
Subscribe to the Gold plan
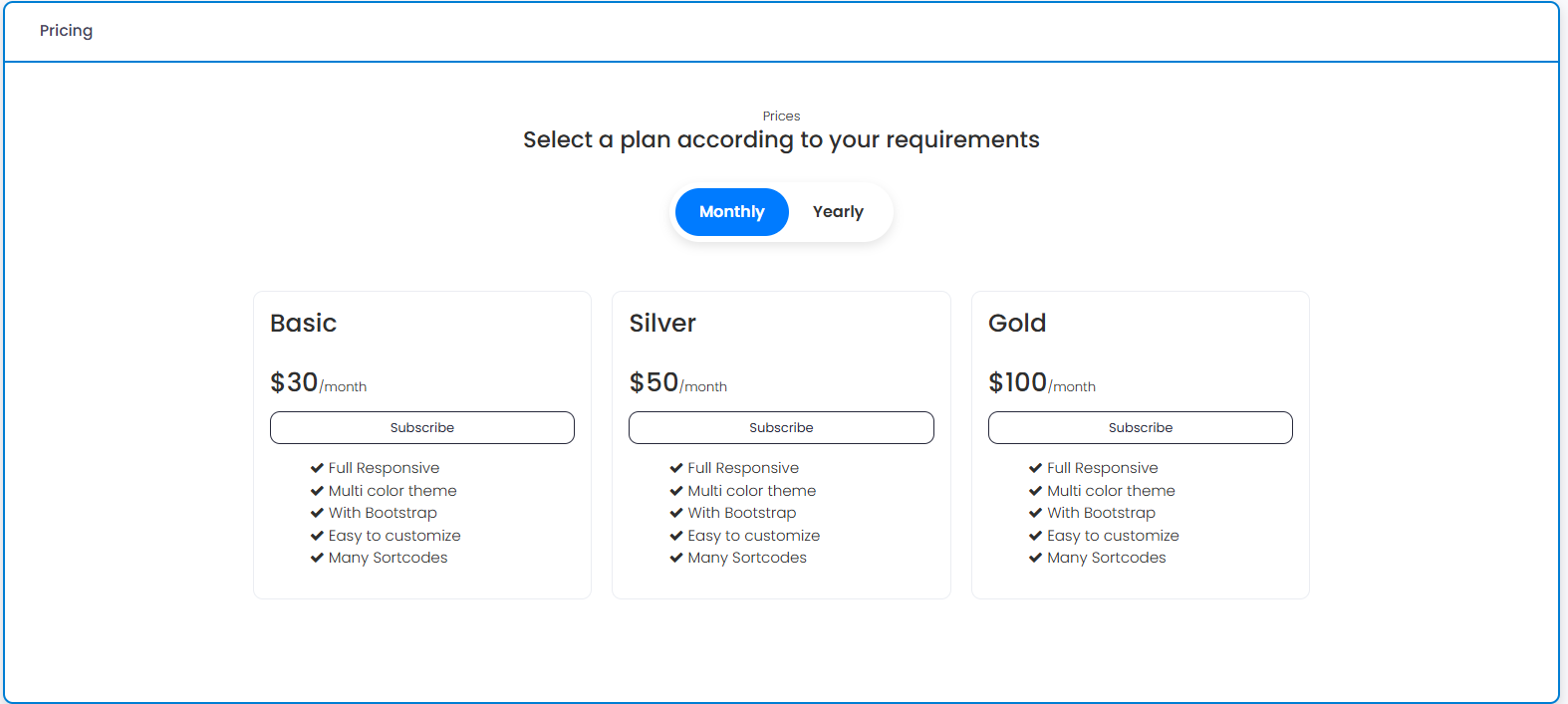[1140, 427]
